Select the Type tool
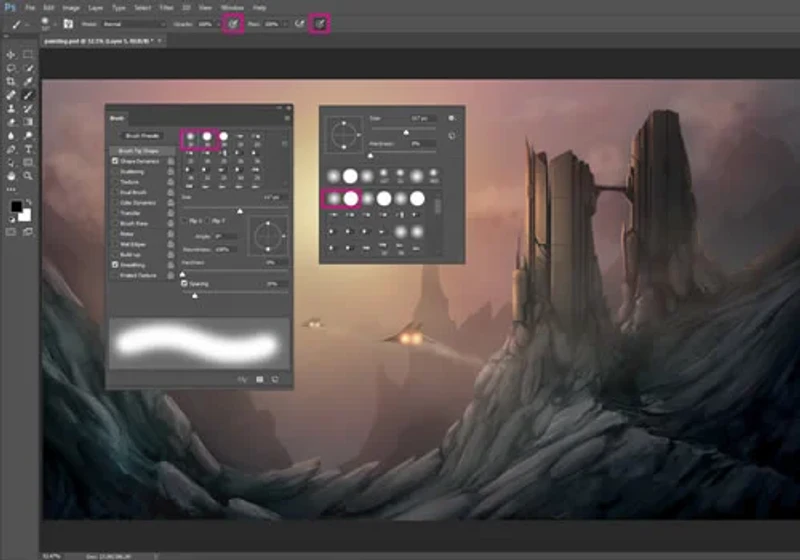800x560 pixels. tap(28, 149)
